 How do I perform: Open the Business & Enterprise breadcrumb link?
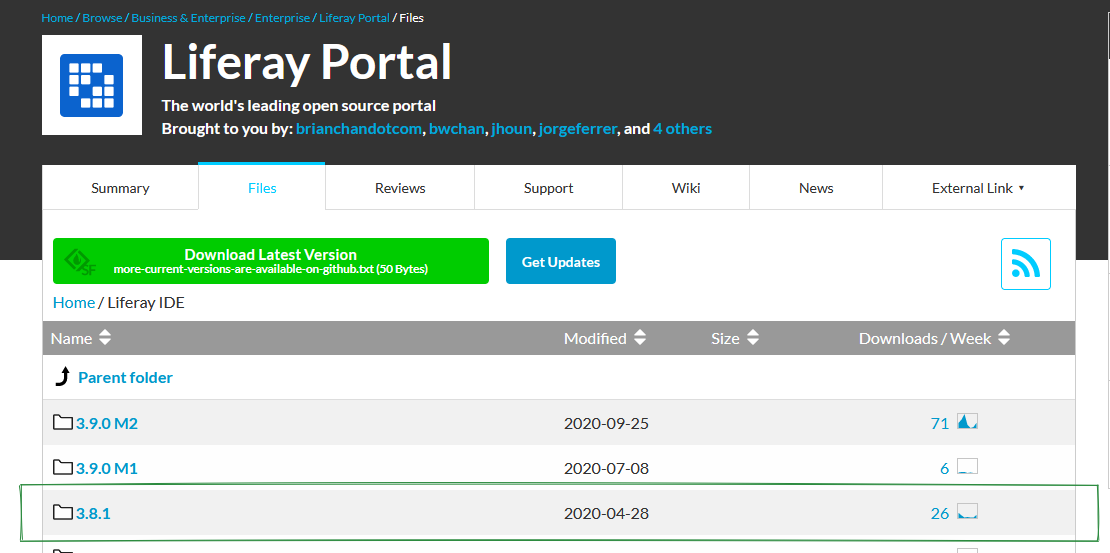click(188, 18)
